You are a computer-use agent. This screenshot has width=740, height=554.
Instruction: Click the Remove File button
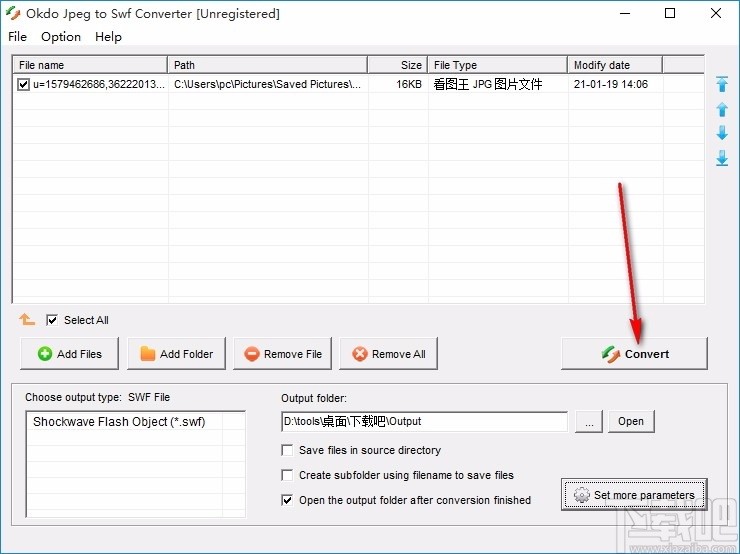pyautogui.click(x=282, y=353)
